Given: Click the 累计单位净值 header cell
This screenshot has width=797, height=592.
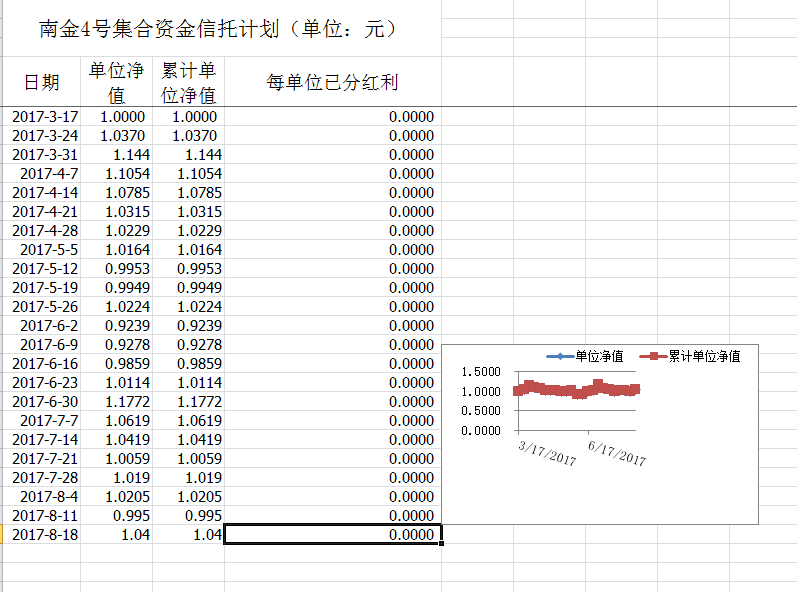Looking at the screenshot, I should [x=189, y=83].
